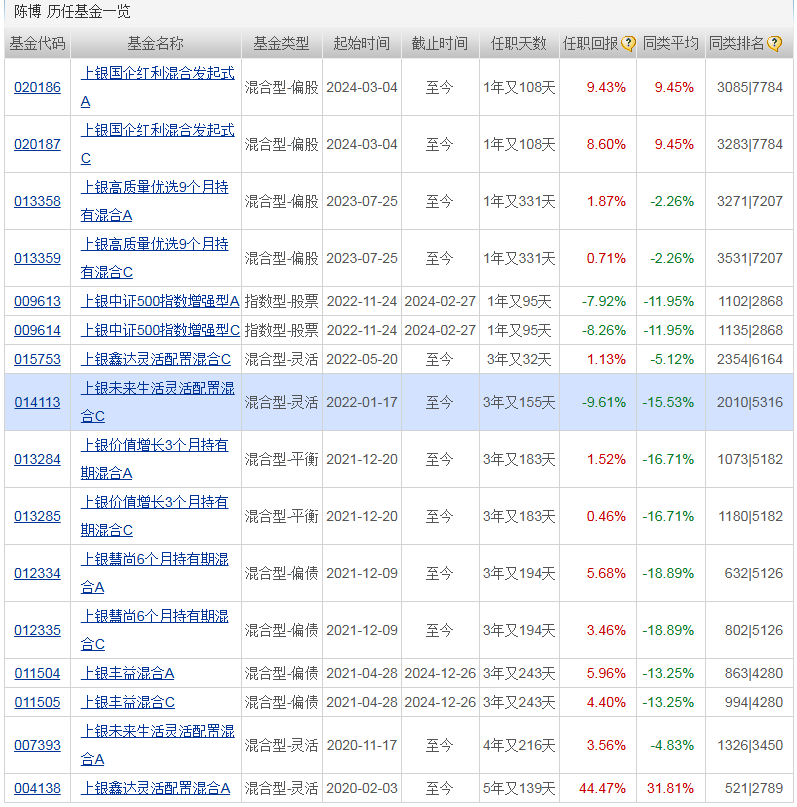This screenshot has height=807, width=797.
Task: Click the 基金代码 column header
Action: coord(37,44)
